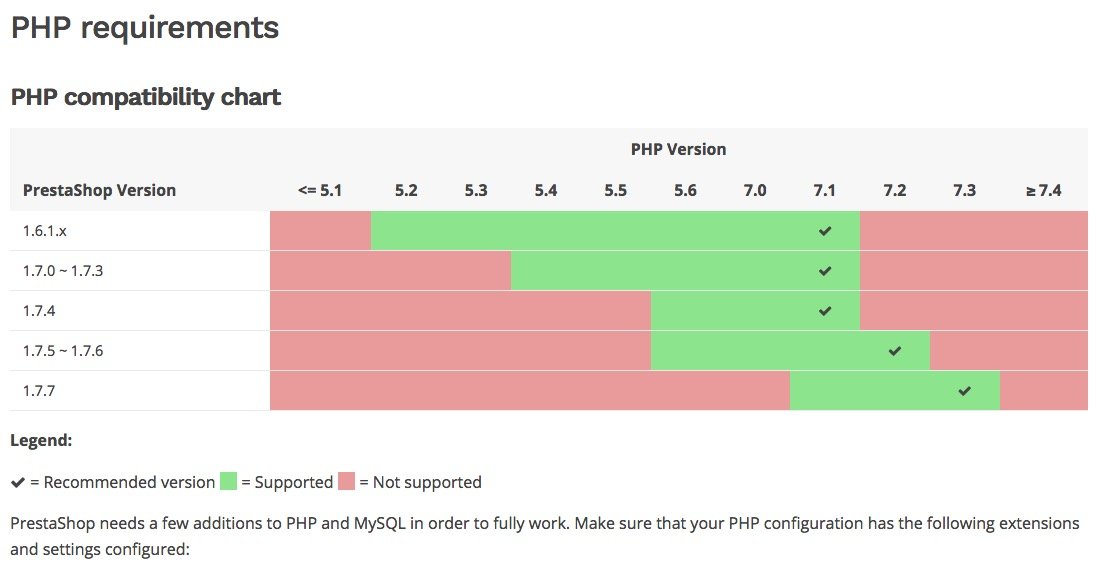Click the <= 5.1 column header
This screenshot has height=576, width=1104.
(320, 190)
